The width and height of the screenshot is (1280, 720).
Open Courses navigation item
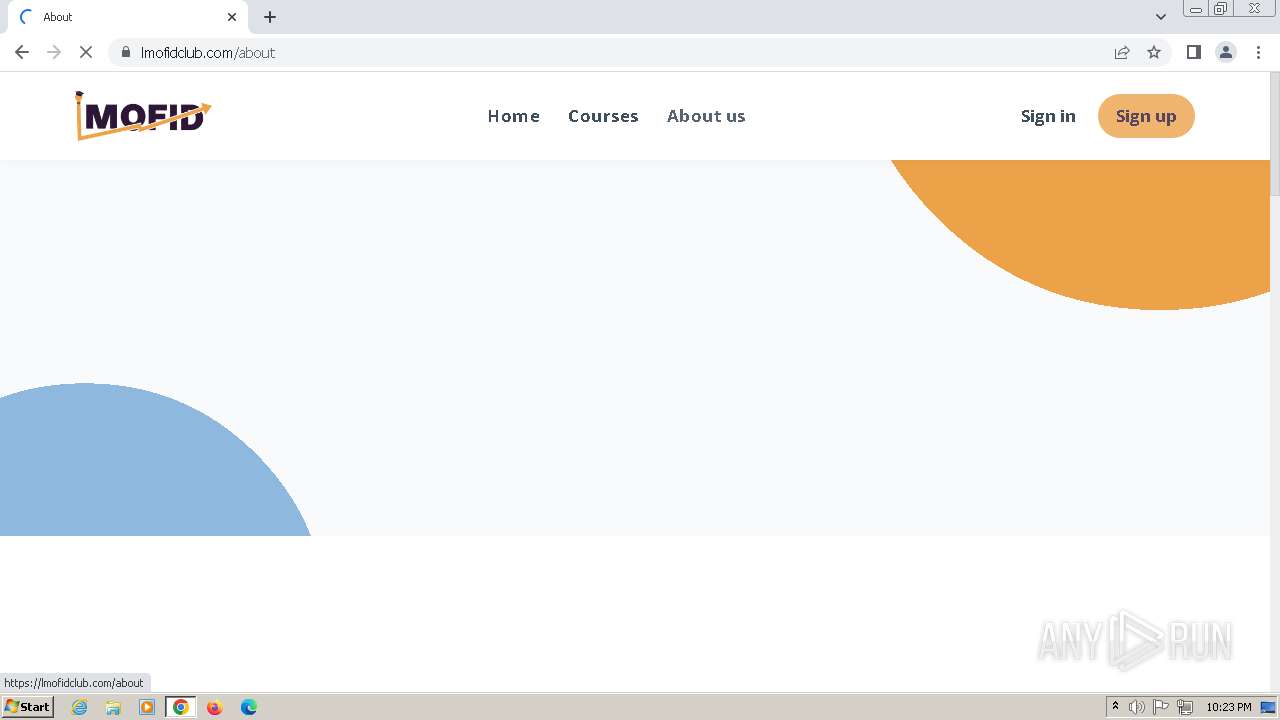coord(603,116)
